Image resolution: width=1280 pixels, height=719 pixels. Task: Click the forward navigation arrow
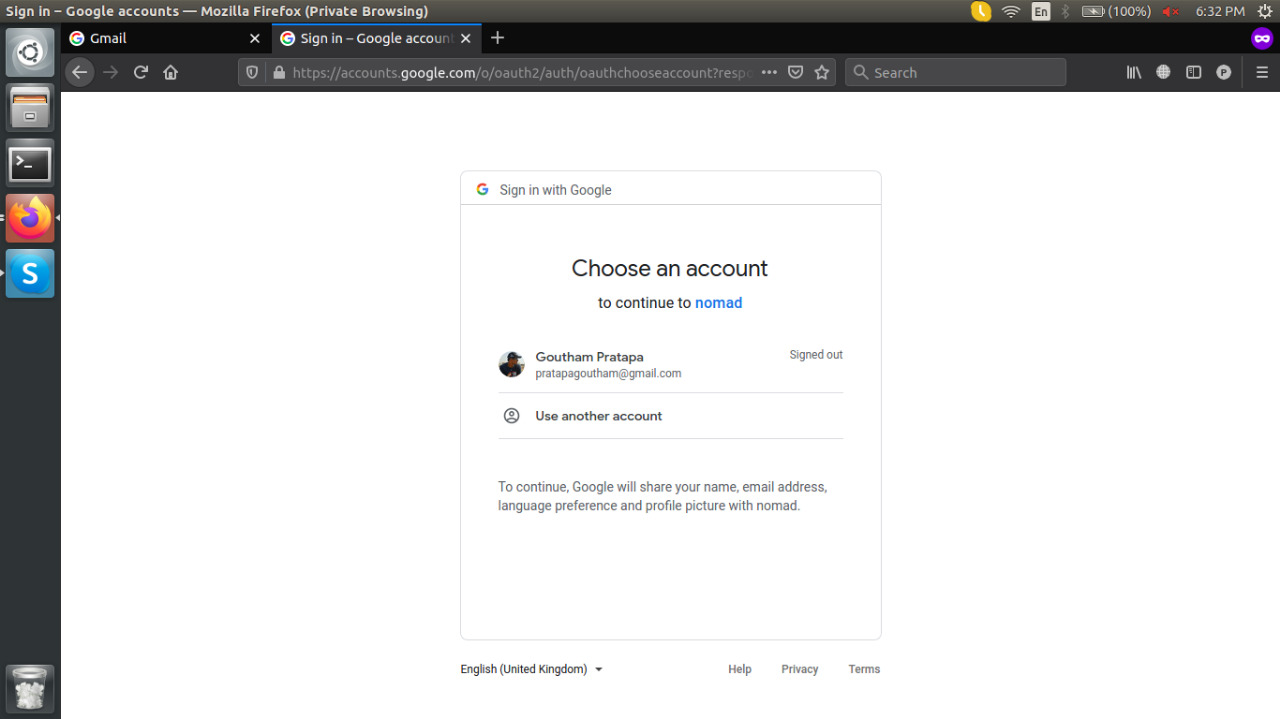tap(111, 72)
